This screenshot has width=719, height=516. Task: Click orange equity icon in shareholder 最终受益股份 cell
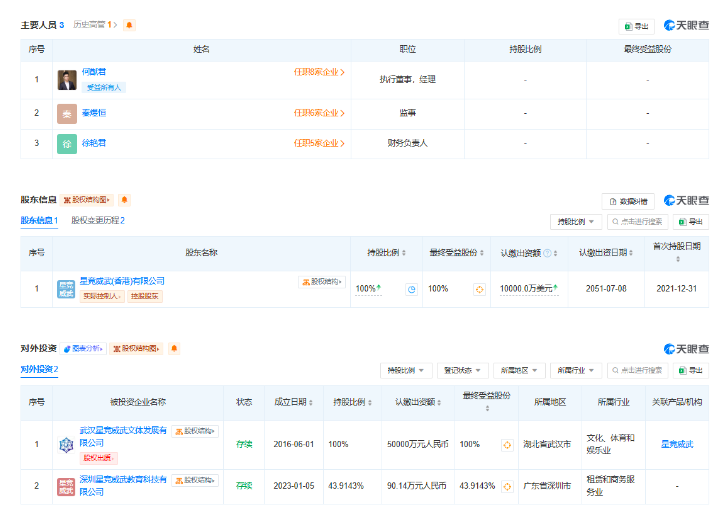[479, 289]
